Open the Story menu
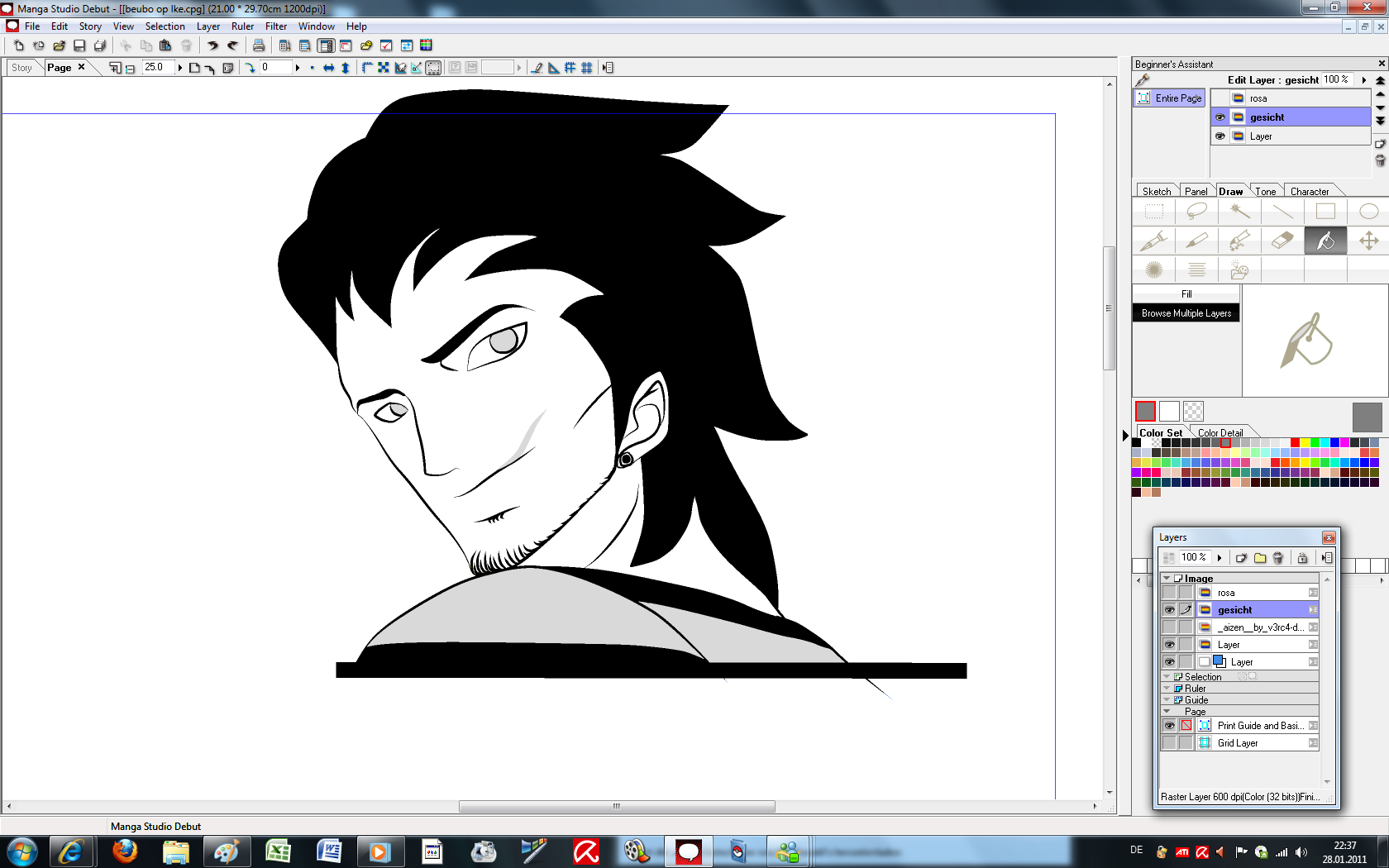1389x868 pixels. click(90, 26)
